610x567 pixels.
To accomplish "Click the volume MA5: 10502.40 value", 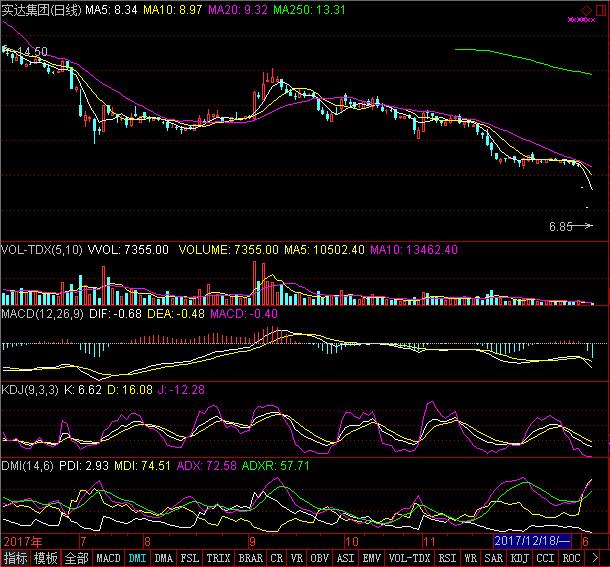I will [x=324, y=249].
